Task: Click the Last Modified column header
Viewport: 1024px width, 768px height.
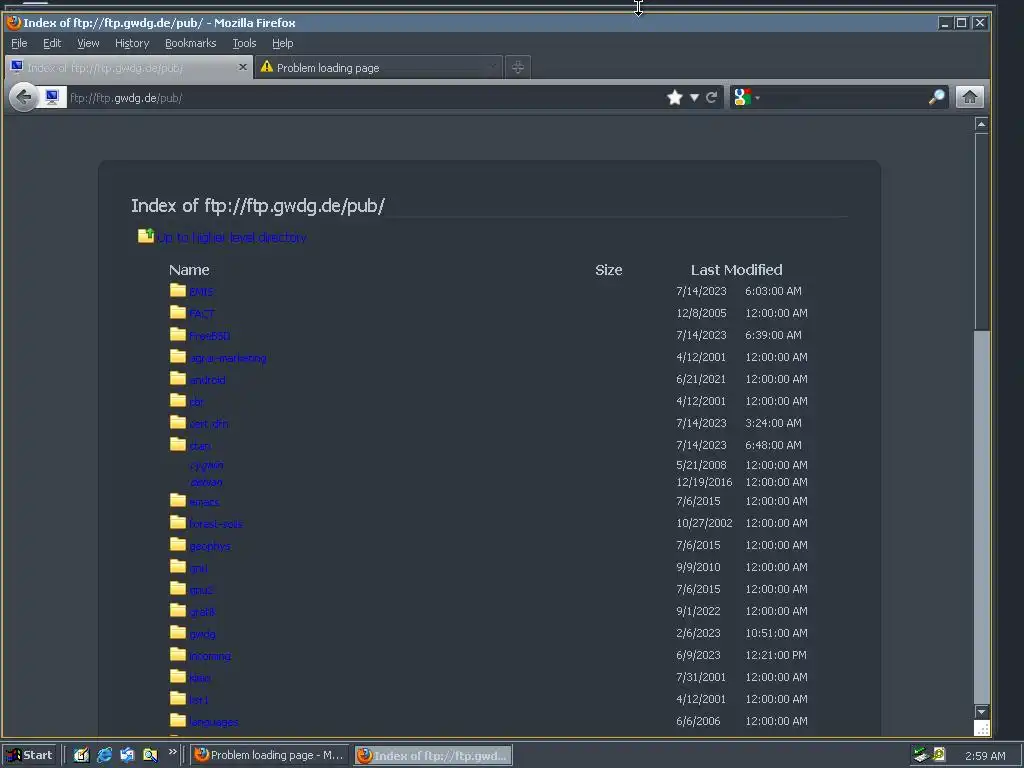Action: pyautogui.click(x=737, y=270)
